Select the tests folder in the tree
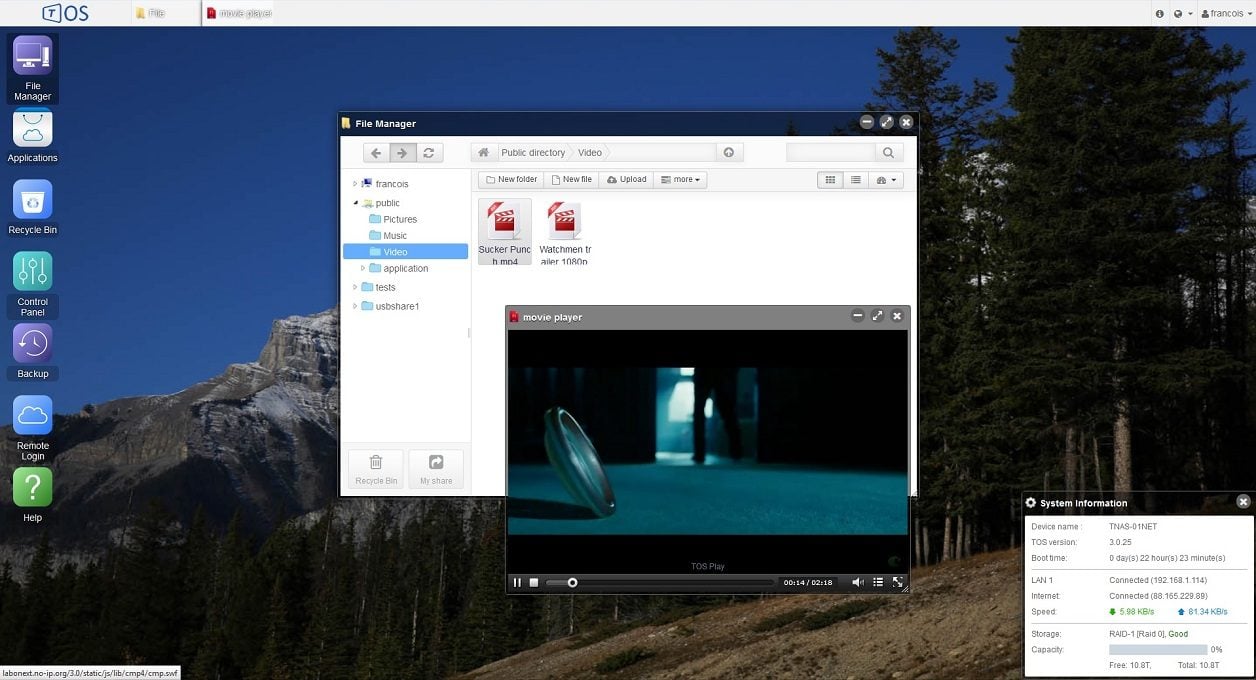The image size is (1256, 680). pos(385,287)
